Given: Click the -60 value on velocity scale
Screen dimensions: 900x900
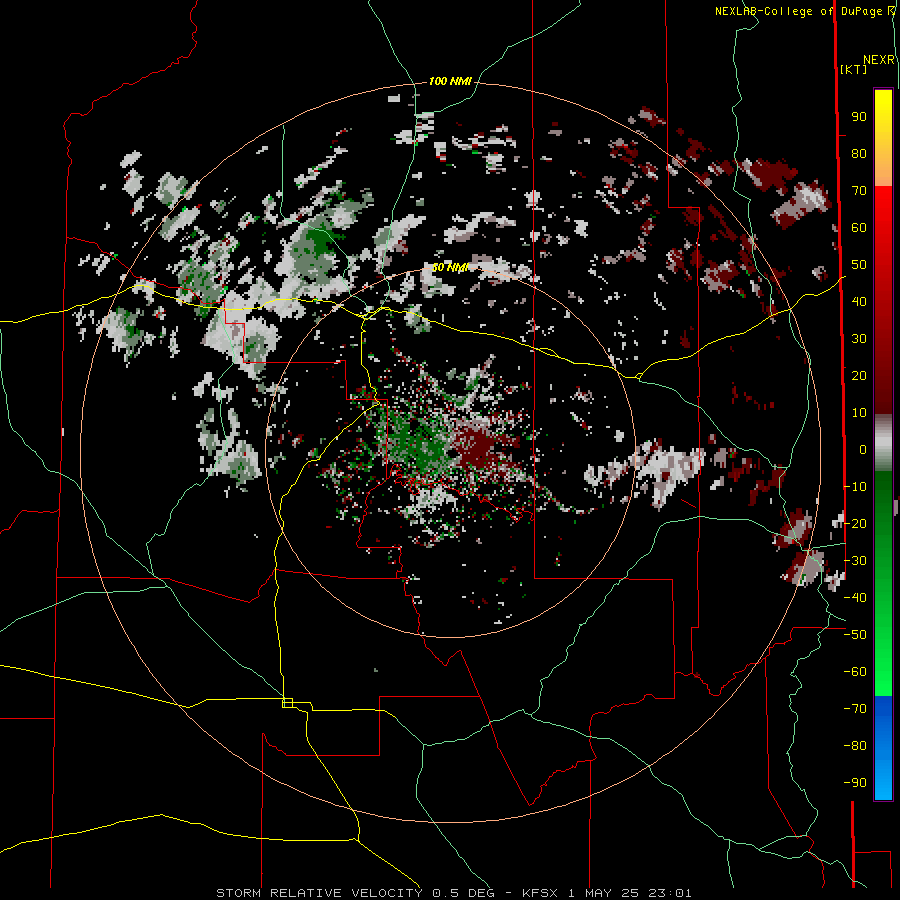Looking at the screenshot, I should [855, 672].
